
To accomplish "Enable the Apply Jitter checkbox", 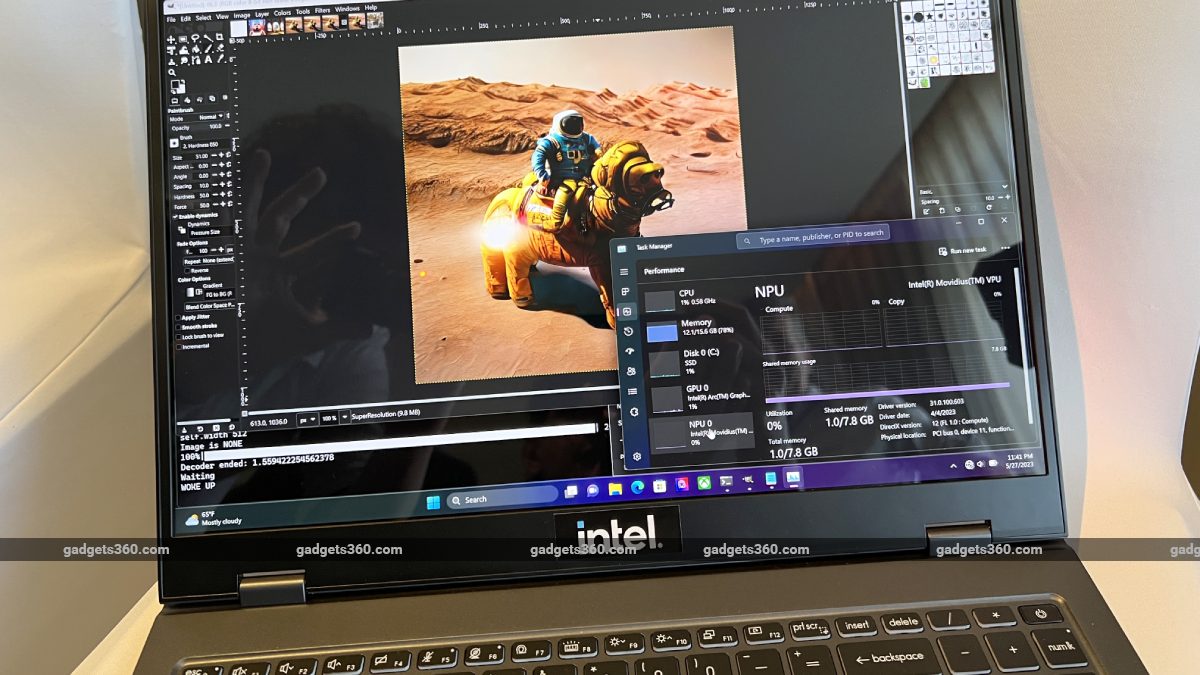I will [178, 316].
